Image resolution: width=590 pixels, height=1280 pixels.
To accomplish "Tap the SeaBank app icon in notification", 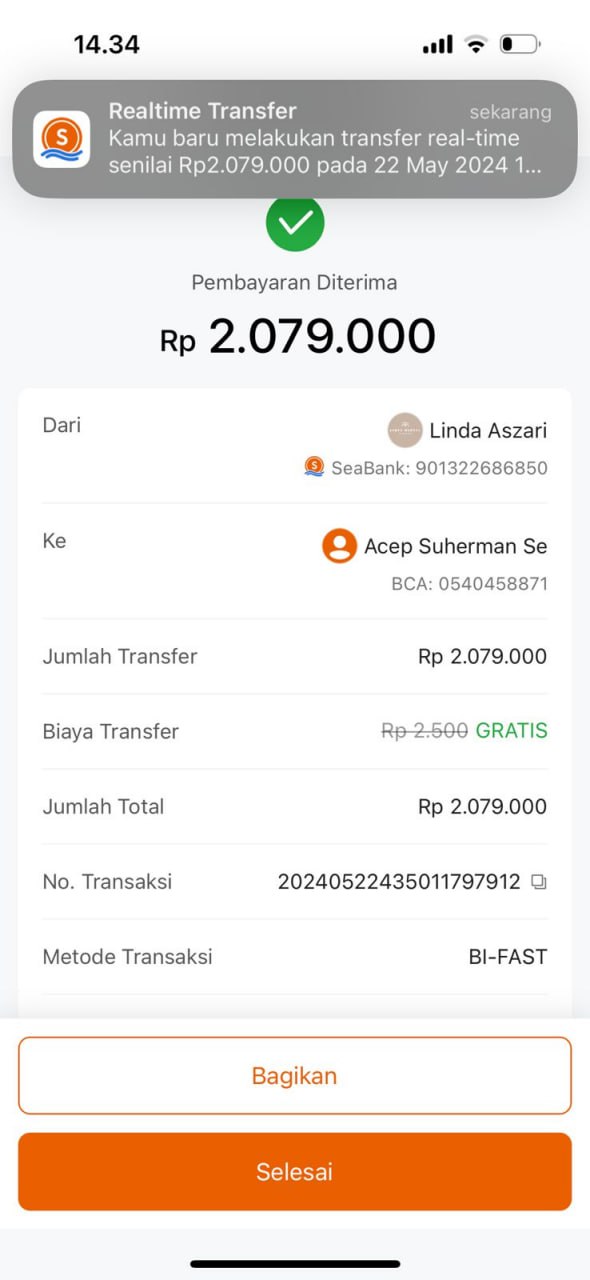I will (x=62, y=139).
